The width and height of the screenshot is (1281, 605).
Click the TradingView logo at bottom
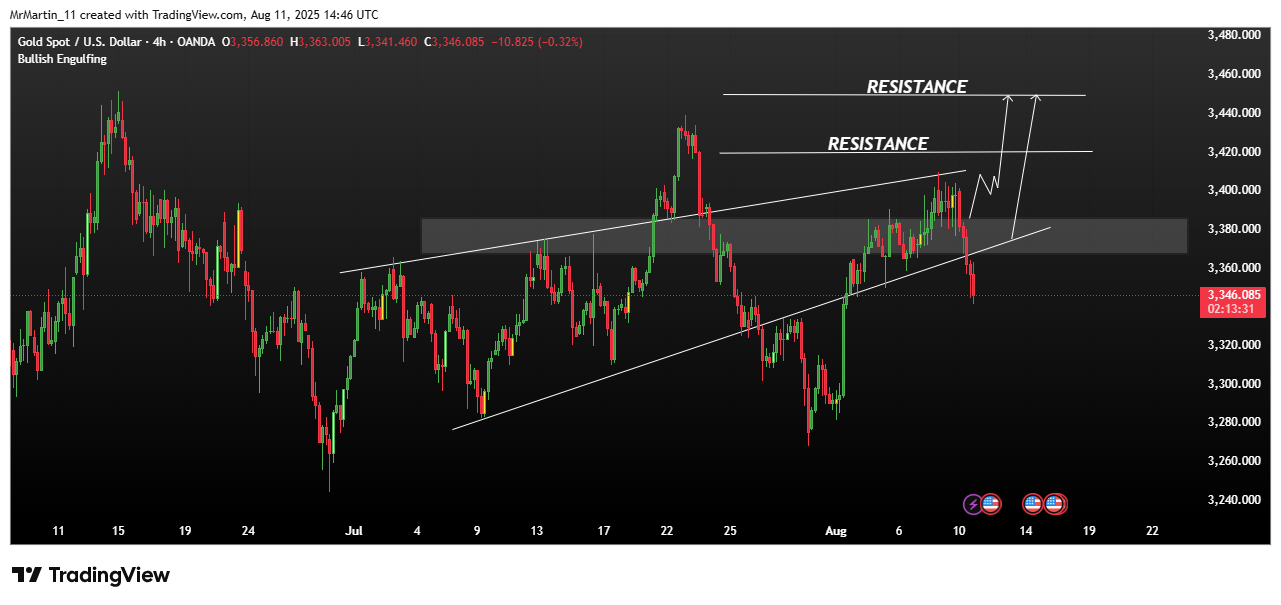pyautogui.click(x=91, y=575)
